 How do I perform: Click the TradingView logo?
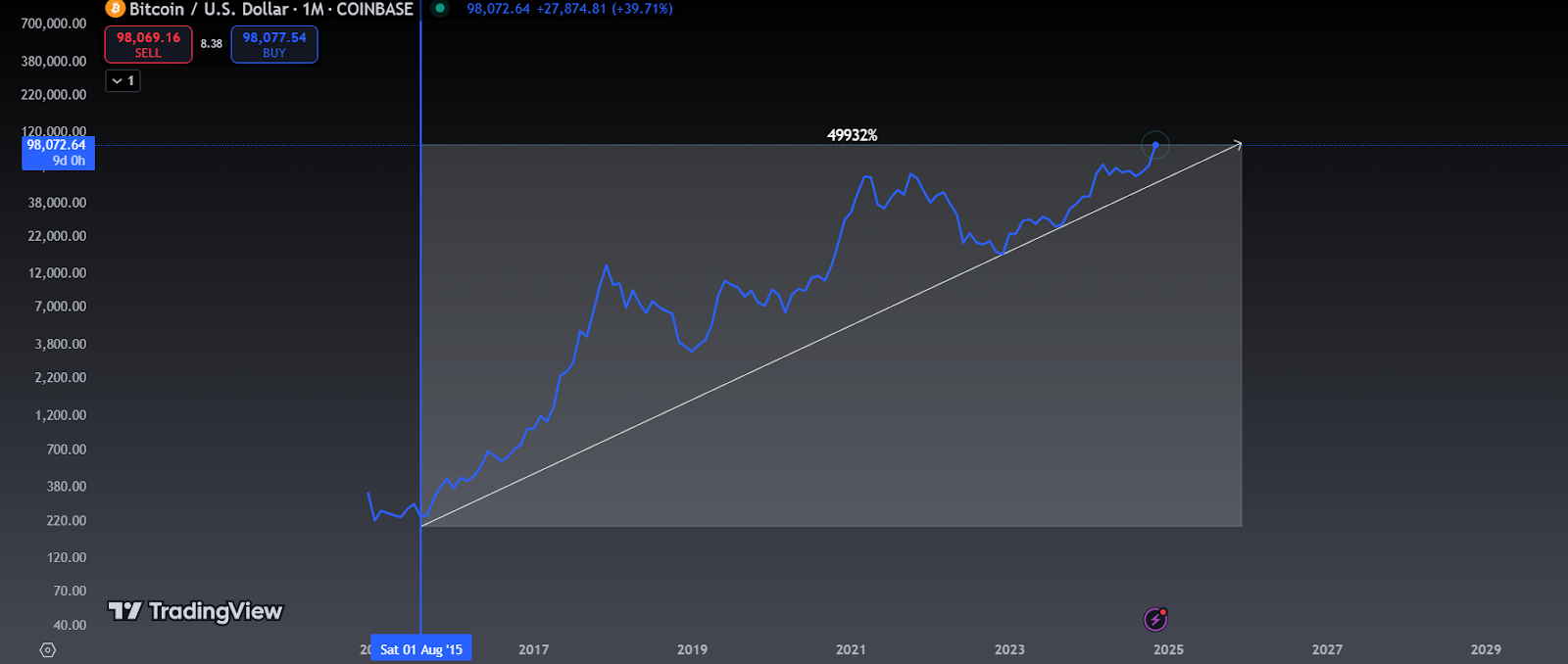tap(195, 611)
